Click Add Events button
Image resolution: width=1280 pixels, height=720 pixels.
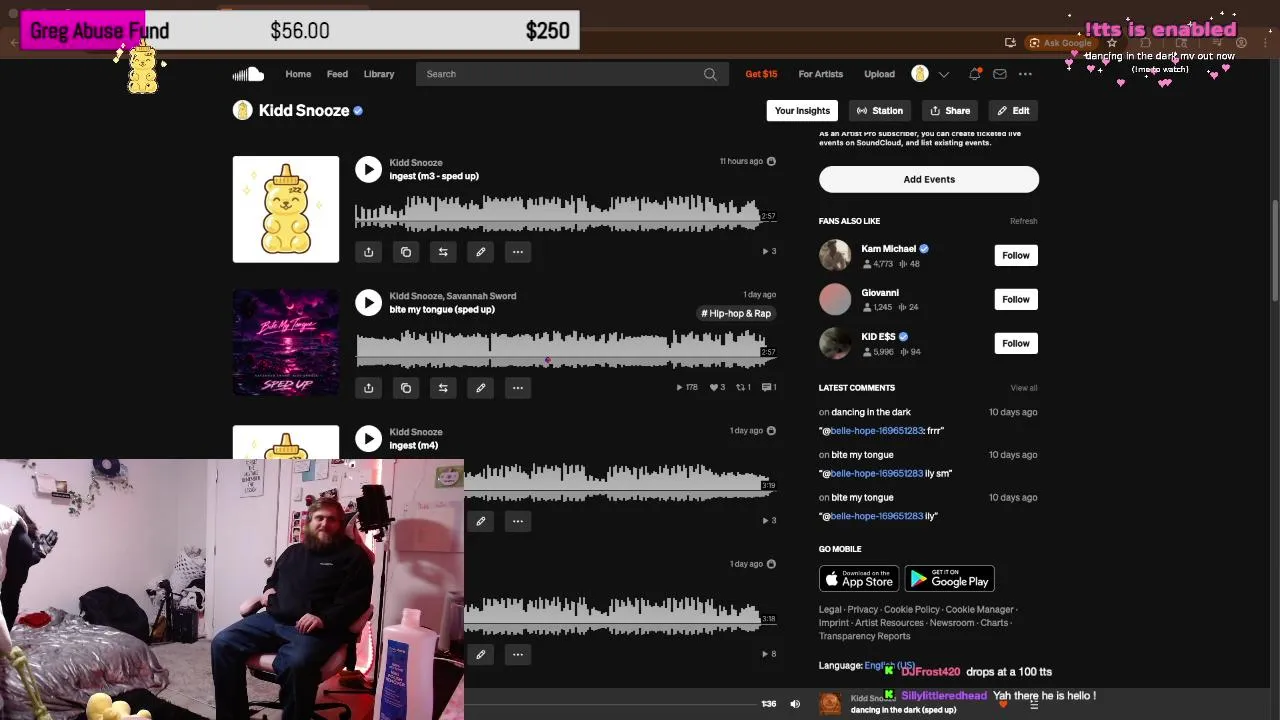pos(929,179)
